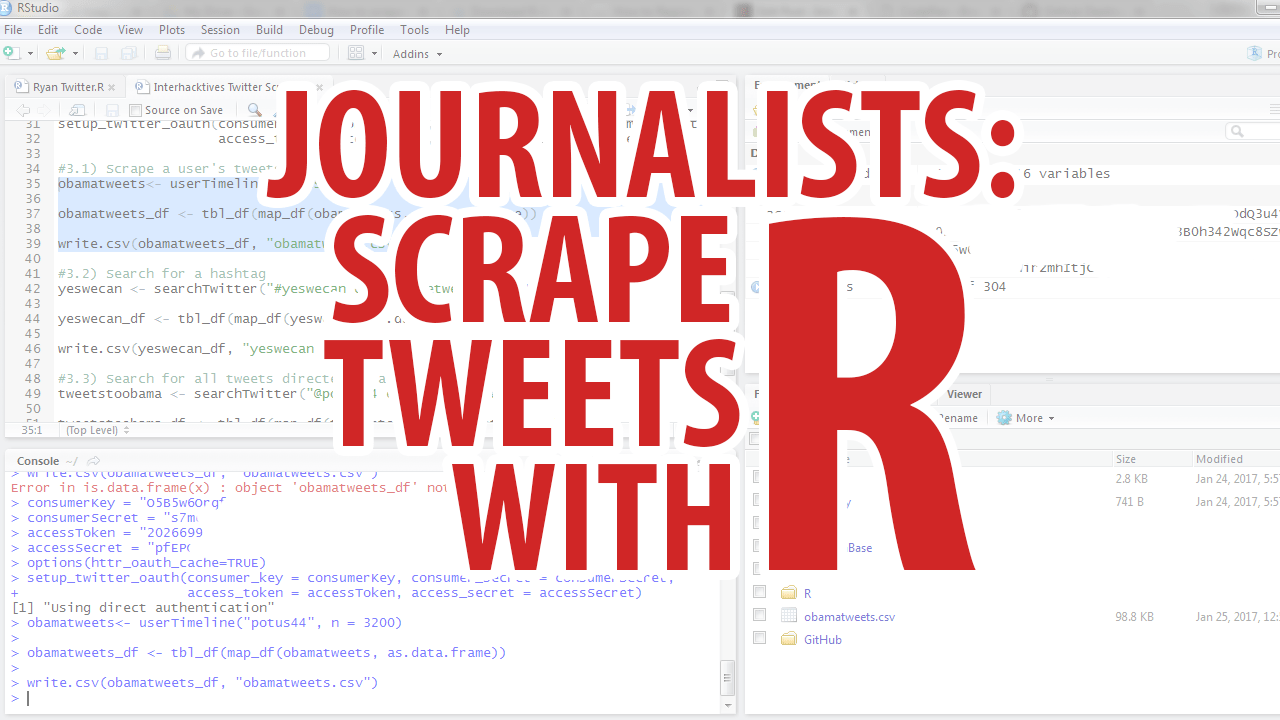Open the panes layout dropdown arrow
The width and height of the screenshot is (1280, 720).
click(375, 54)
